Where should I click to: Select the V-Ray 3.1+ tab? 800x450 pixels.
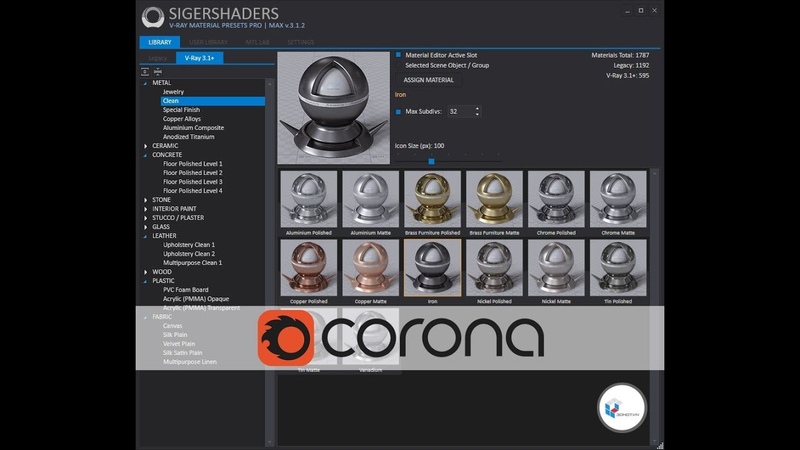[199, 58]
